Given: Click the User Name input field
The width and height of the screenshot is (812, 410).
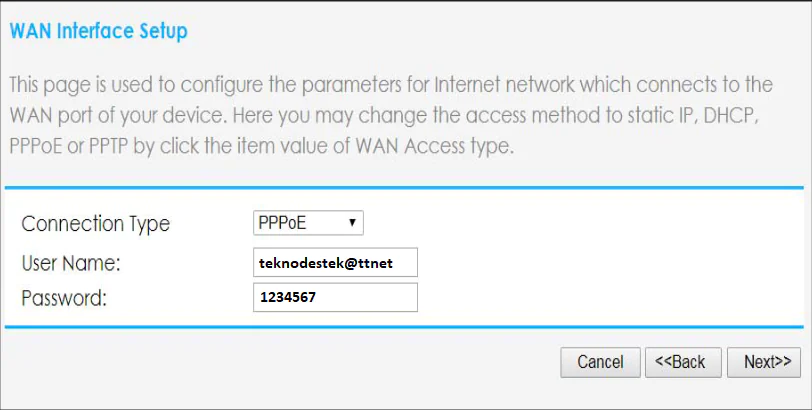Looking at the screenshot, I should pyautogui.click(x=336, y=262).
